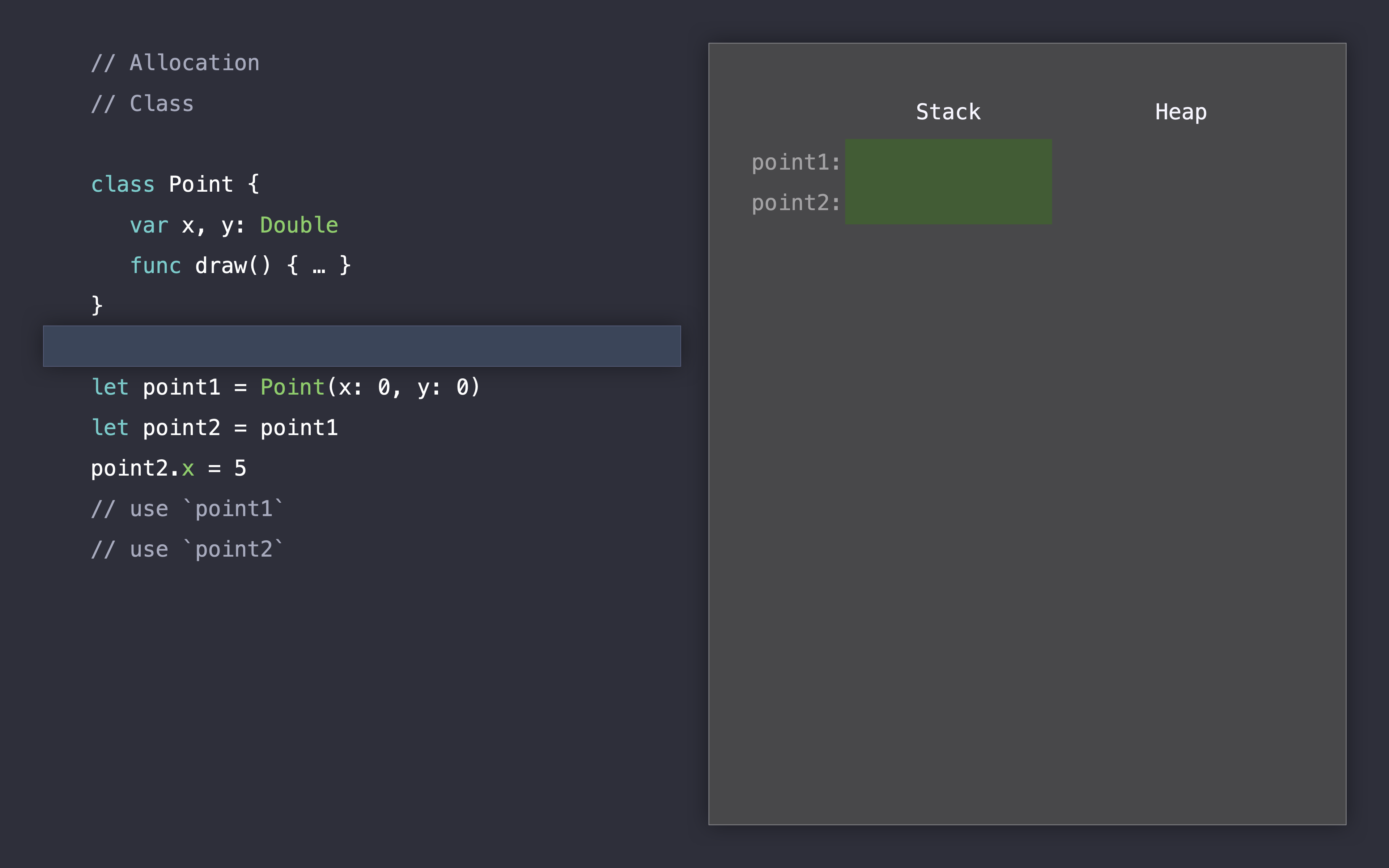Click the green Point initializer call
This screenshot has height=868, width=1389.
(293, 387)
